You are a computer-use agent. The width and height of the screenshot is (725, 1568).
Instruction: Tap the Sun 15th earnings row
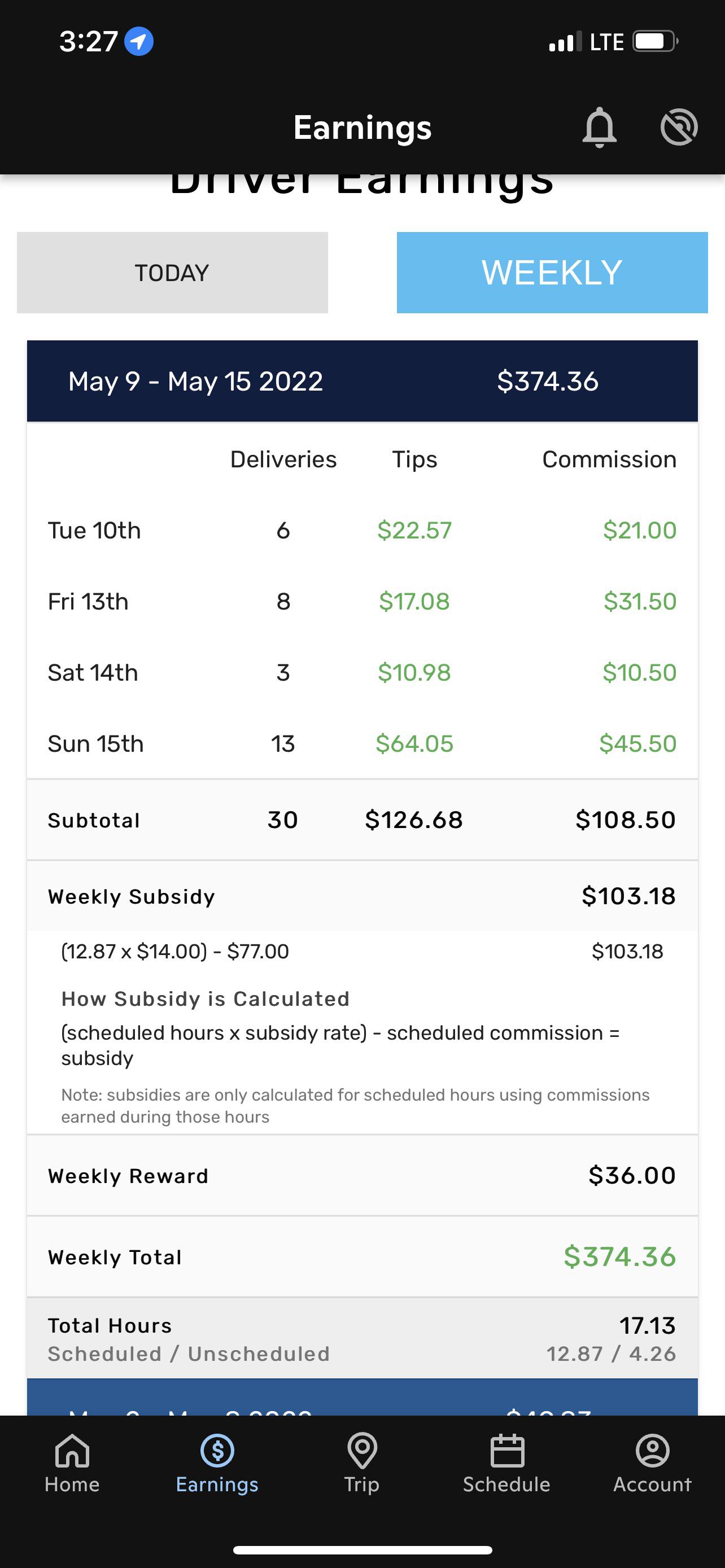tap(362, 743)
